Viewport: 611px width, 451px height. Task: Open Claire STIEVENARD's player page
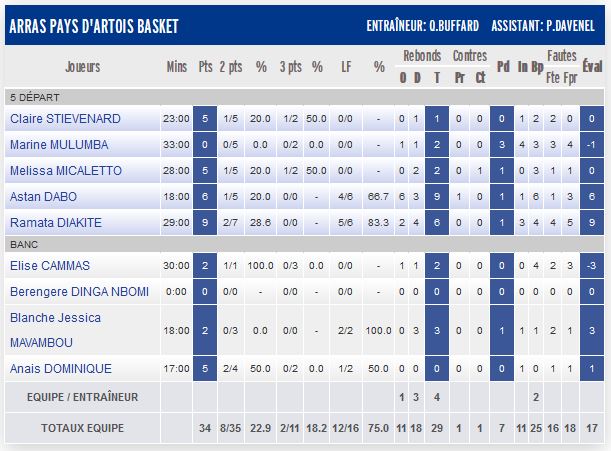pos(65,119)
